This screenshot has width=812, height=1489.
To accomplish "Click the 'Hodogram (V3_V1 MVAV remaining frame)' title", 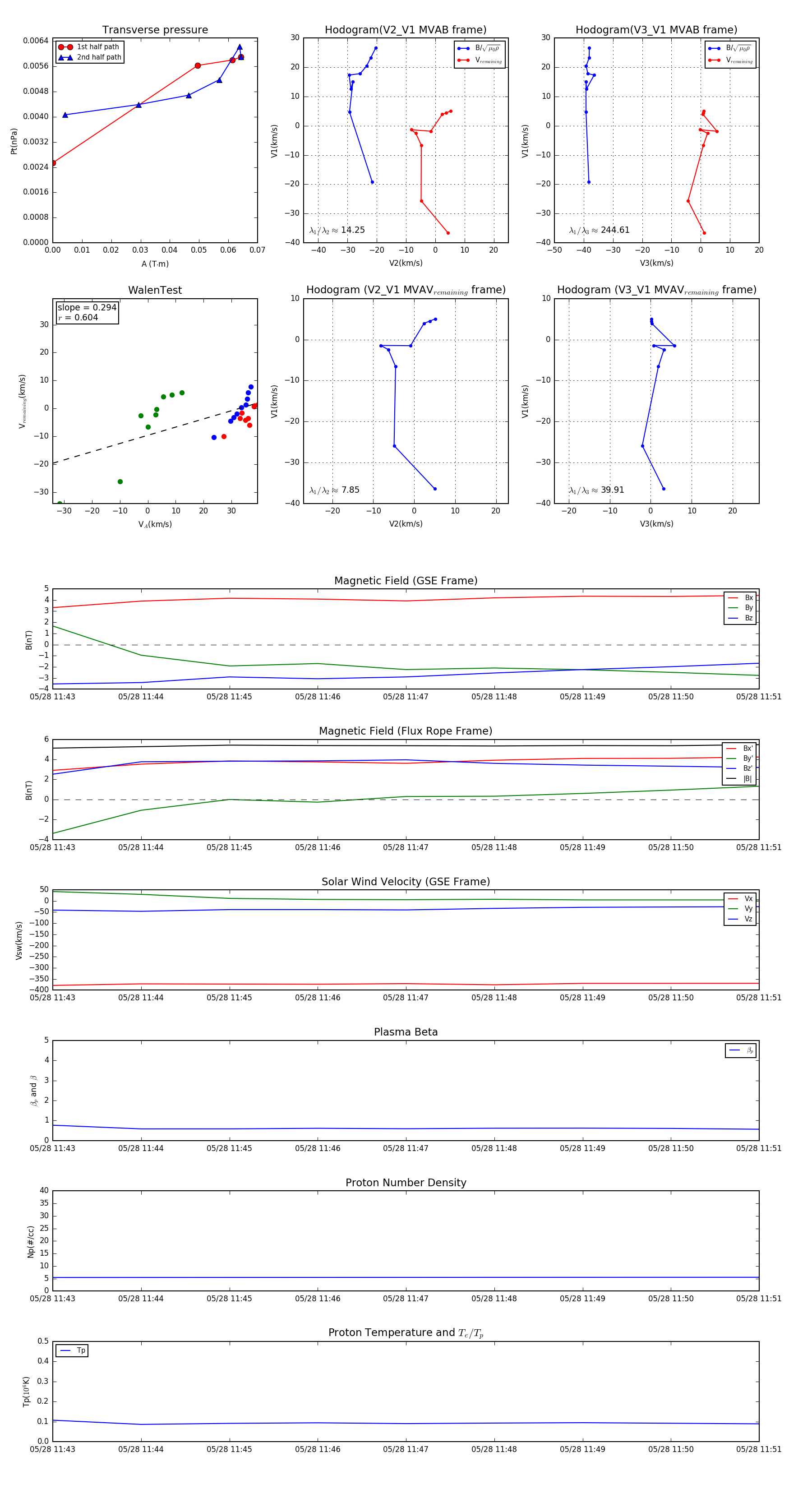I will point(656,290).
